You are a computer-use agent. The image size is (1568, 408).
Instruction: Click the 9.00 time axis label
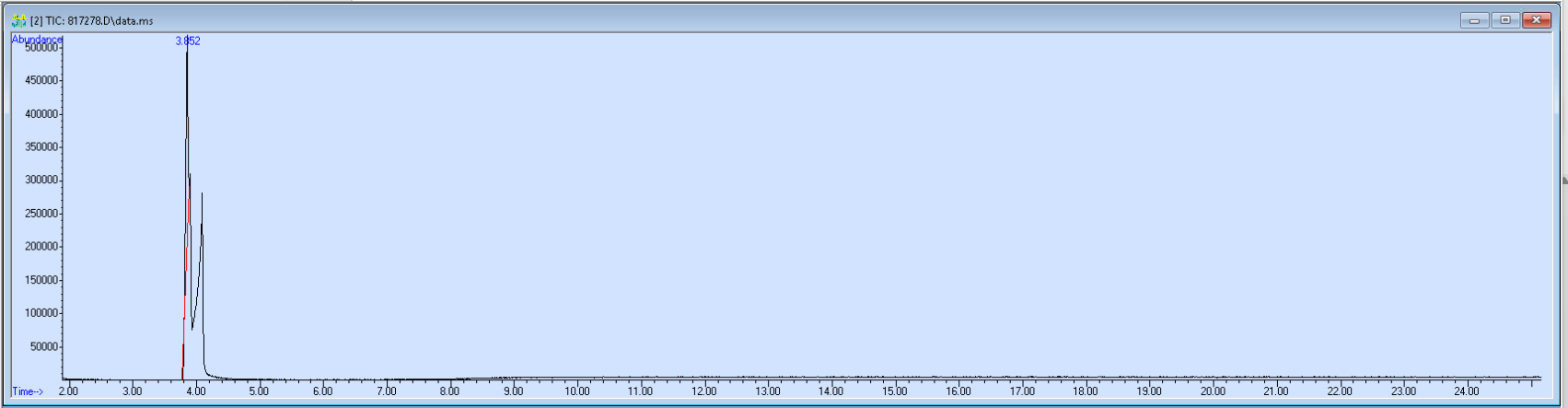[513, 391]
